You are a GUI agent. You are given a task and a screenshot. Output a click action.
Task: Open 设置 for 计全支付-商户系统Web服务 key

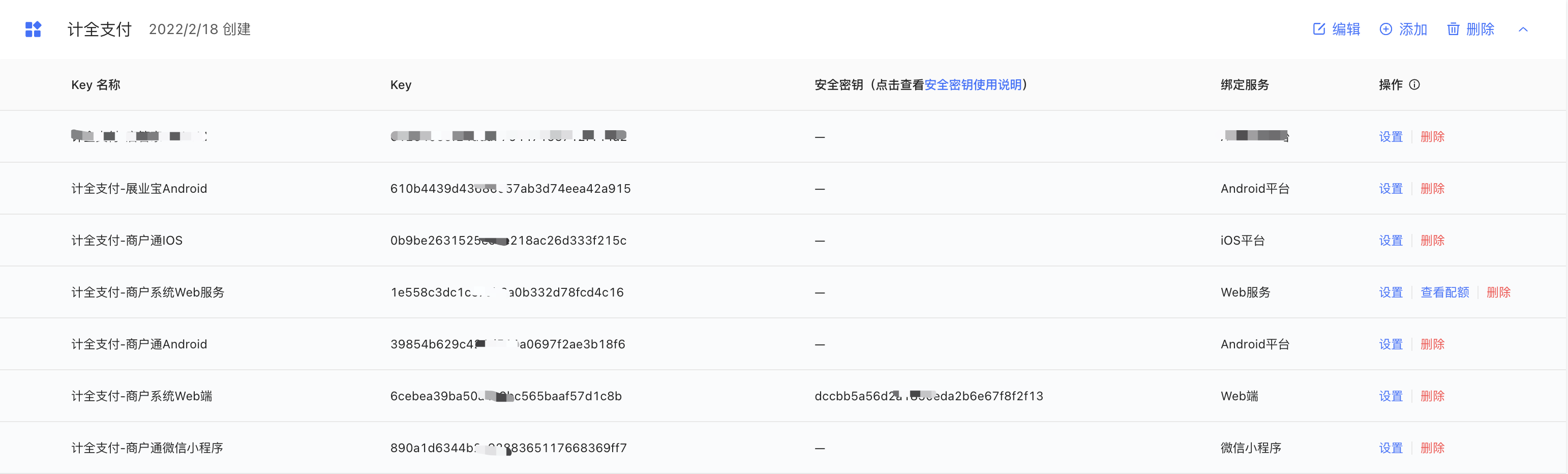[1390, 292]
